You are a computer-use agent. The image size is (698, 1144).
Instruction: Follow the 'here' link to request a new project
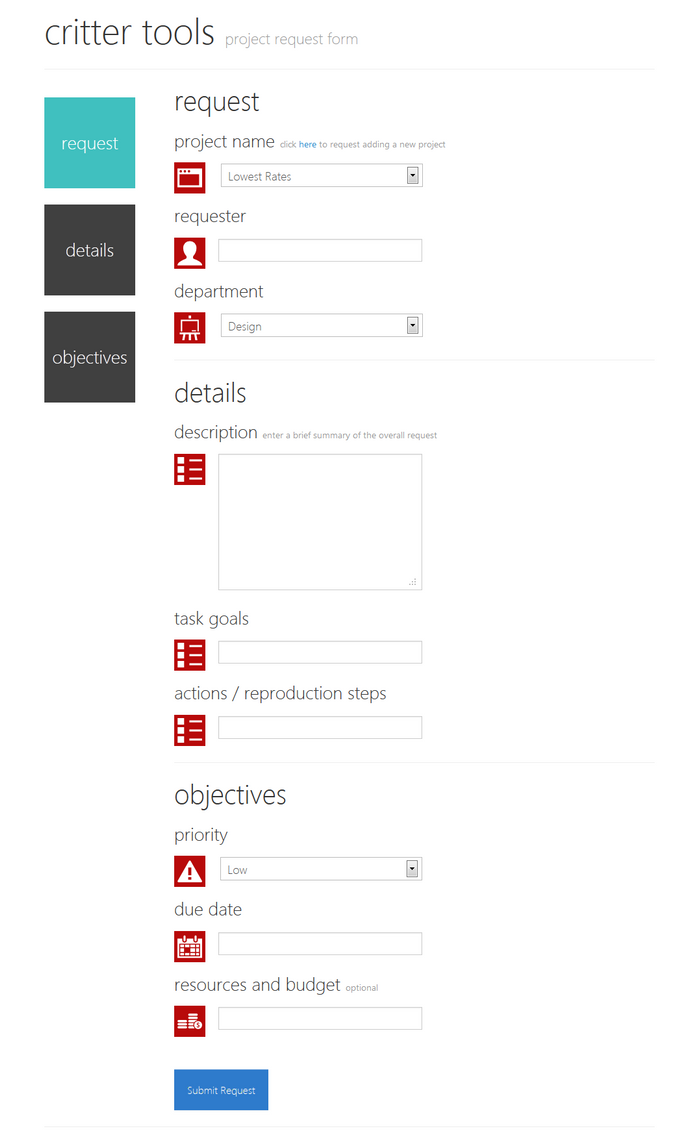308,144
